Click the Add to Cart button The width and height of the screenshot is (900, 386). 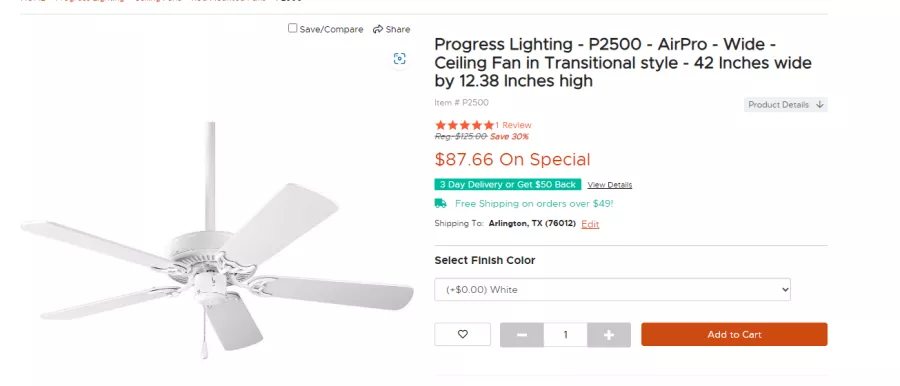(x=734, y=334)
